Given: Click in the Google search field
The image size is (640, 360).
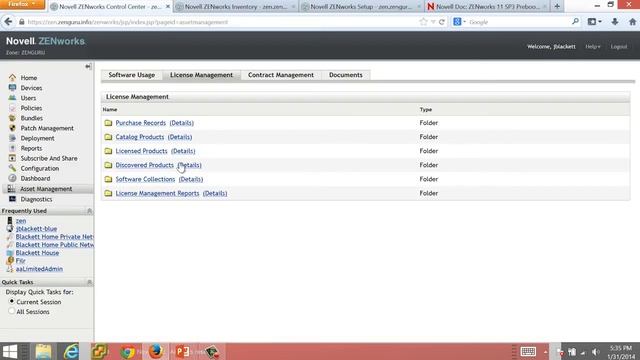Looking at the screenshot, I should point(518,22).
